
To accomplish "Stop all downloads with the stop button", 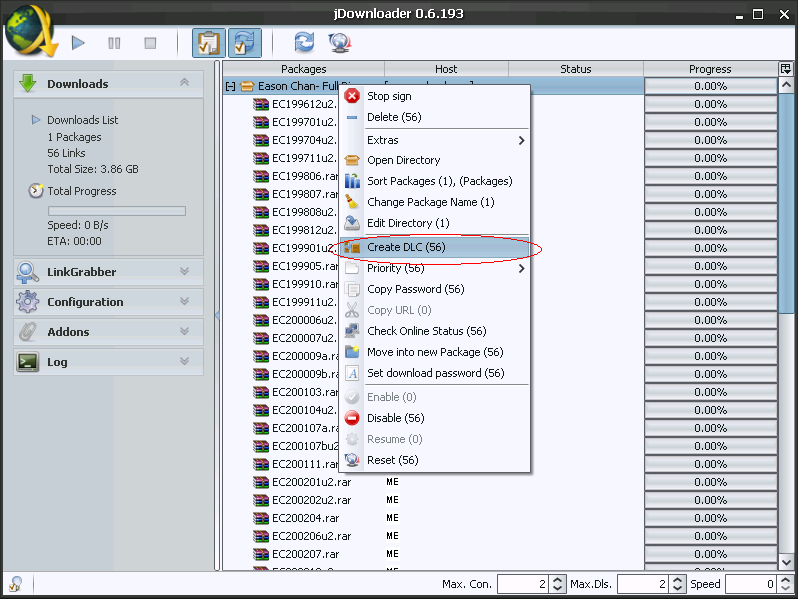I will tap(150, 43).
